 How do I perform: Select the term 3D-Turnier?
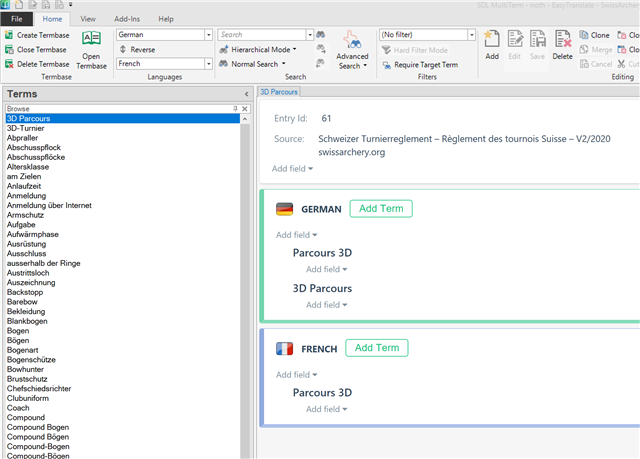[25, 128]
